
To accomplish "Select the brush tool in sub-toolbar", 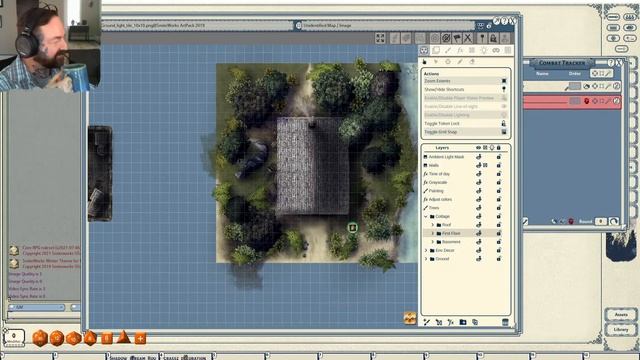I will coord(460,62).
